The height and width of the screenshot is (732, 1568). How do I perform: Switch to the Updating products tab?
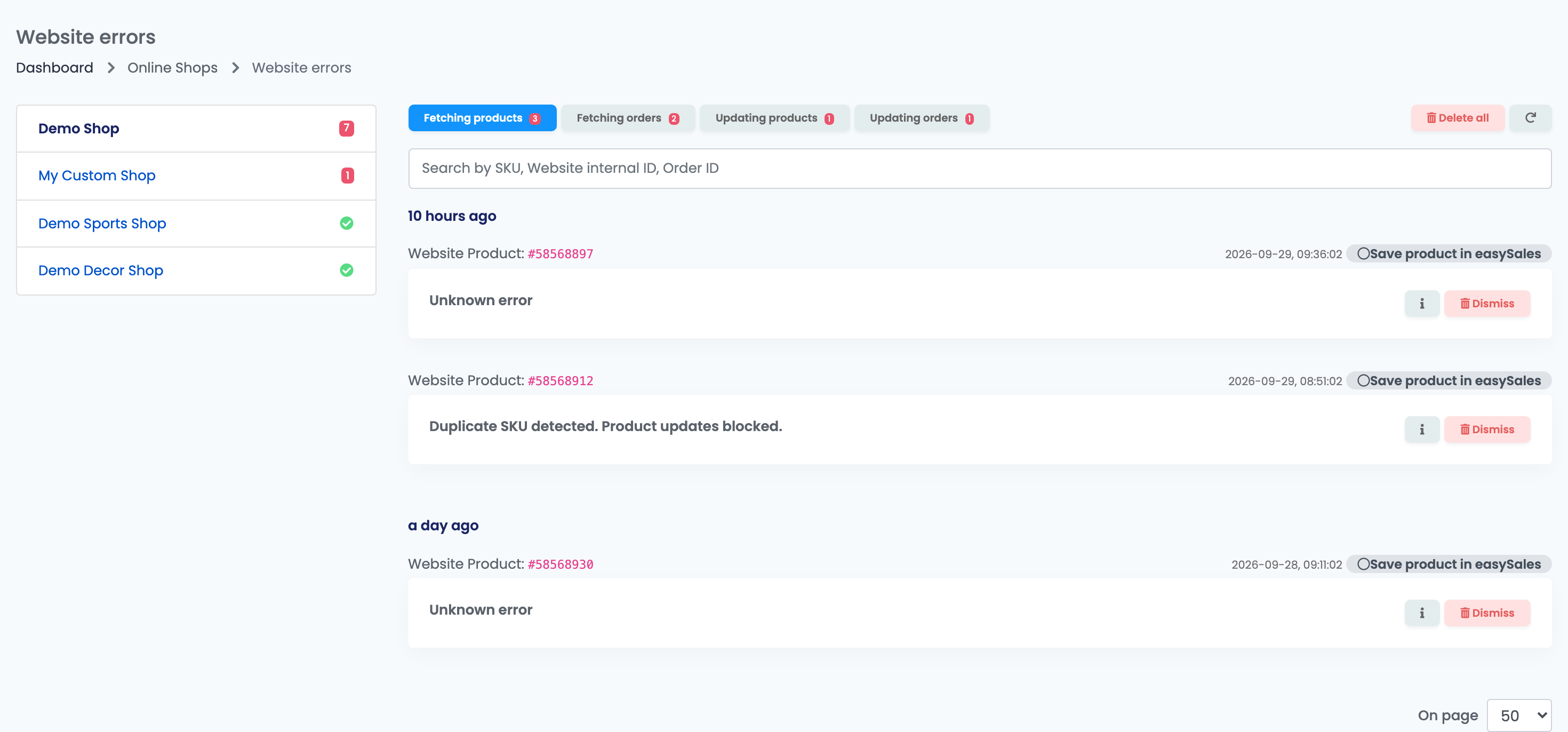coord(774,118)
